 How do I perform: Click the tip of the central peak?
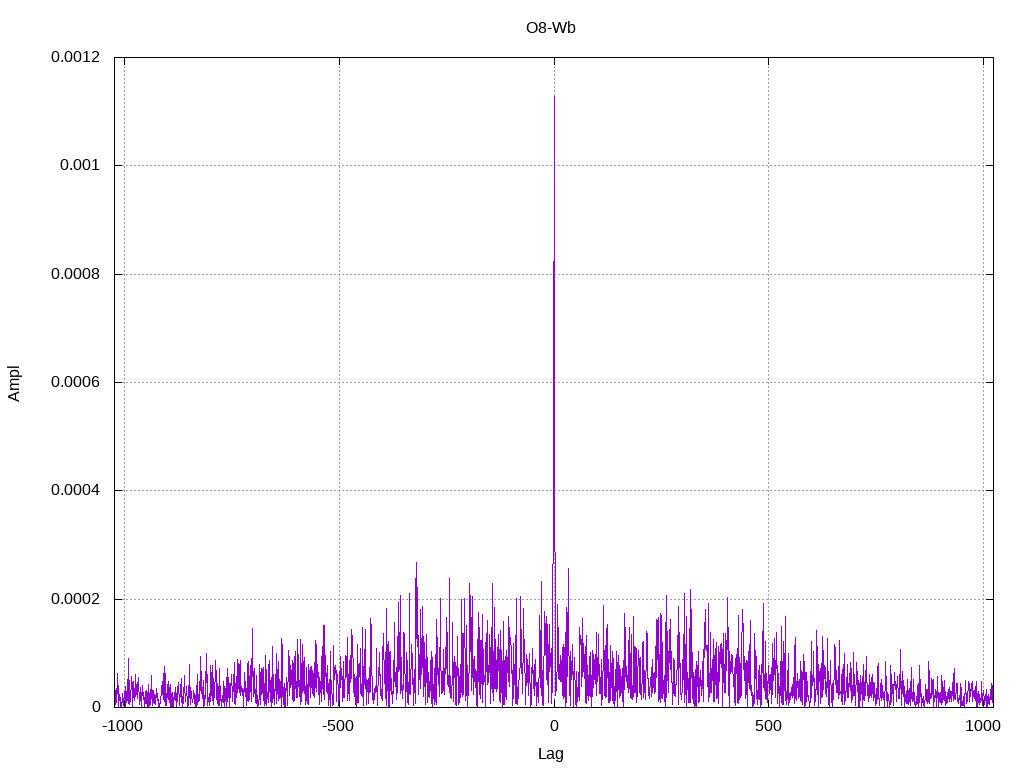pyautogui.click(x=554, y=96)
